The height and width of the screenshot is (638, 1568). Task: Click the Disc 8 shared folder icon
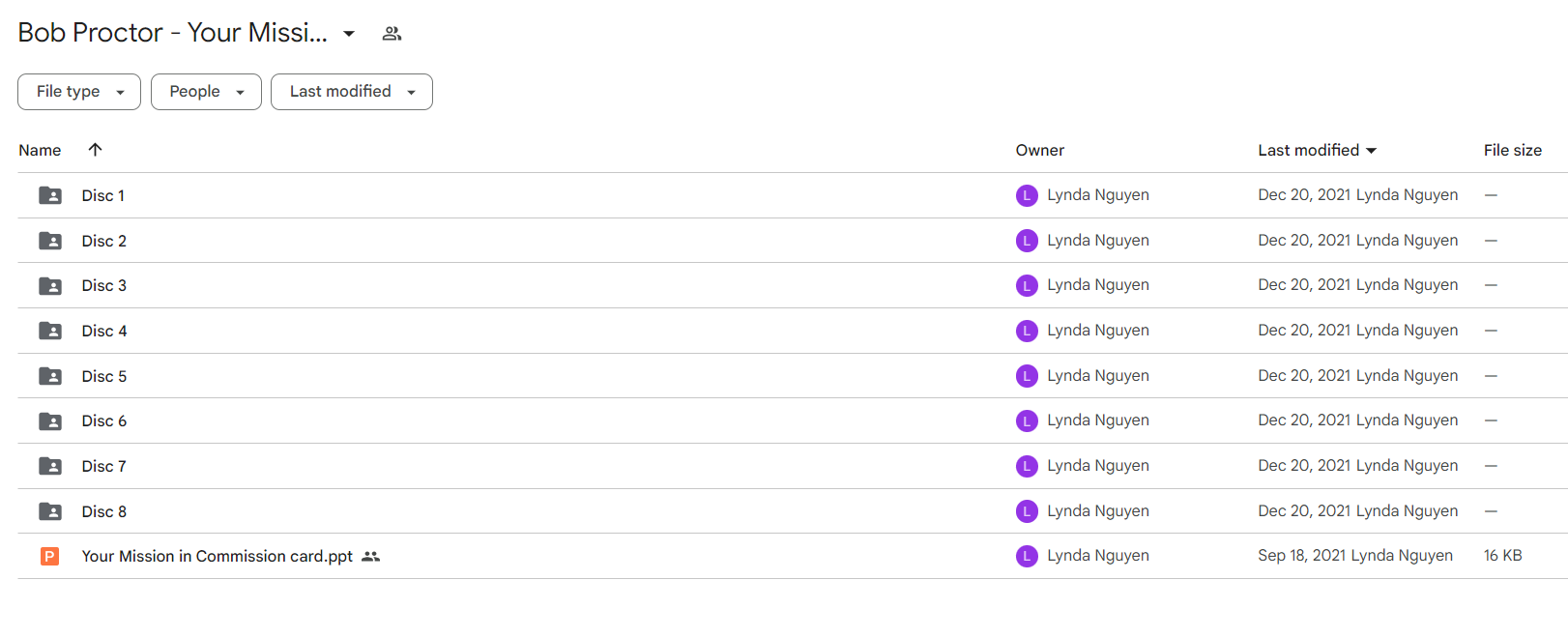50,511
